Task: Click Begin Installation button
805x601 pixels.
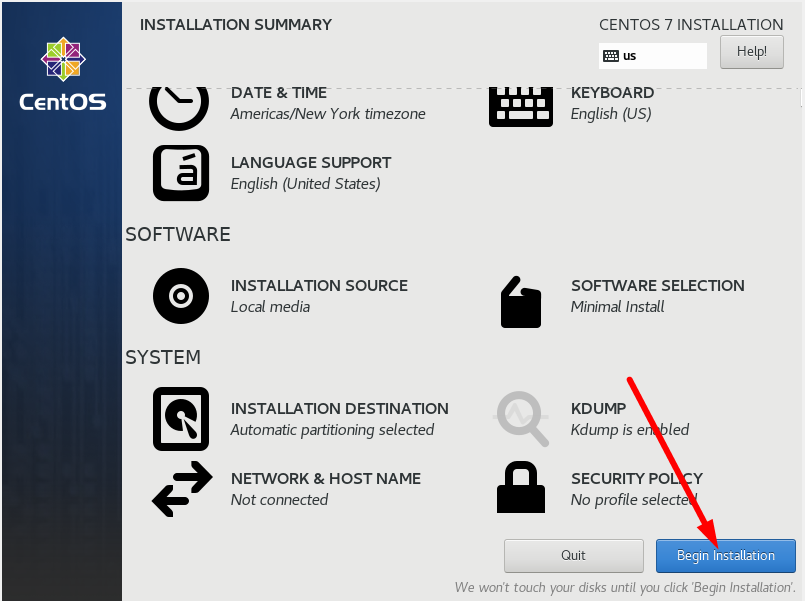Action: 725,555
